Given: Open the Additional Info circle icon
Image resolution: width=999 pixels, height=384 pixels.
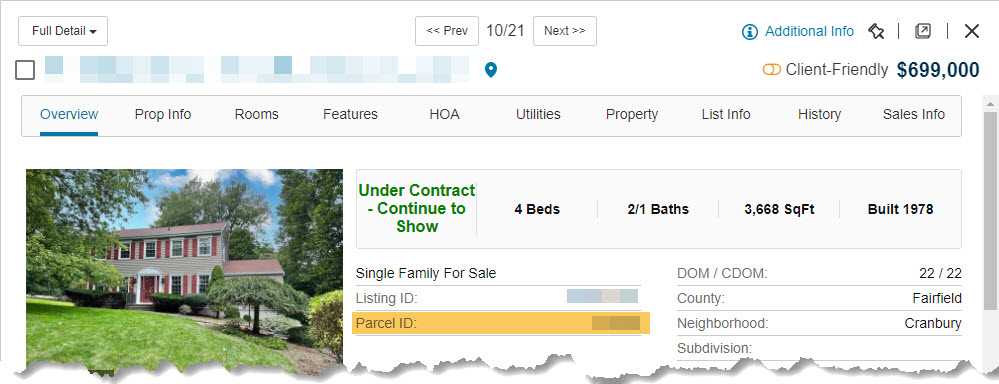Looking at the screenshot, I should (750, 31).
